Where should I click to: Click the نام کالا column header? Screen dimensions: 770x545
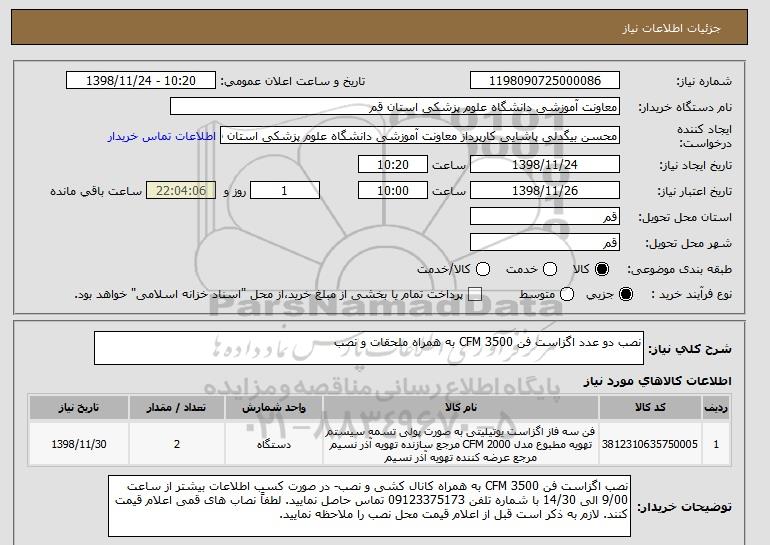(x=461, y=408)
